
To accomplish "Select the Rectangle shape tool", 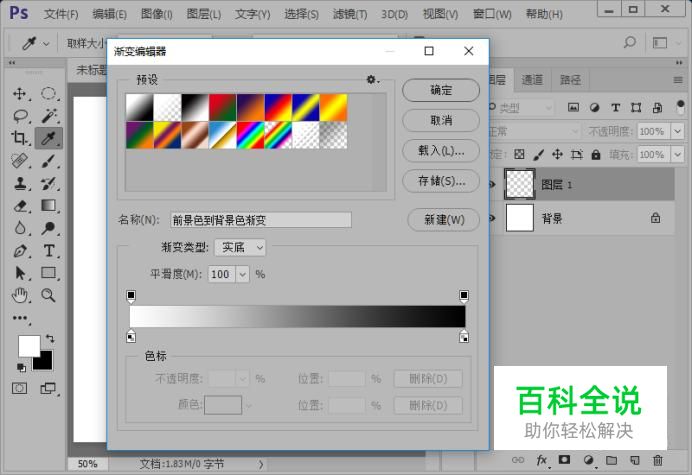I will pyautogui.click(x=49, y=273).
